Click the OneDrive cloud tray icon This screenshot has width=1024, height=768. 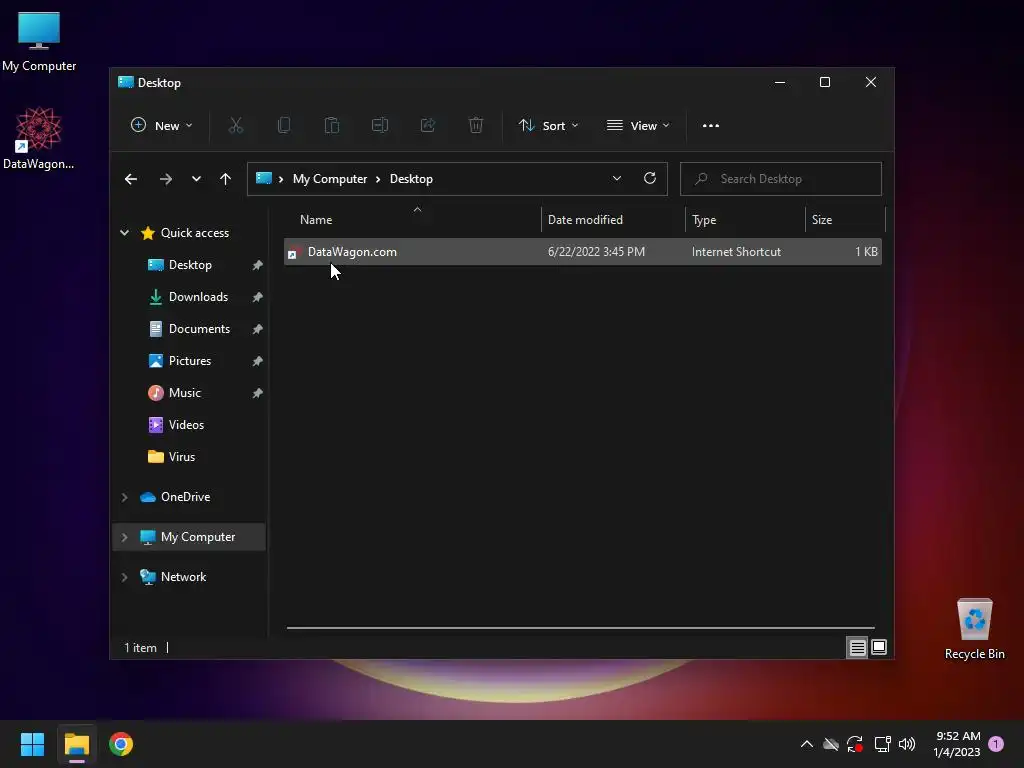830,744
